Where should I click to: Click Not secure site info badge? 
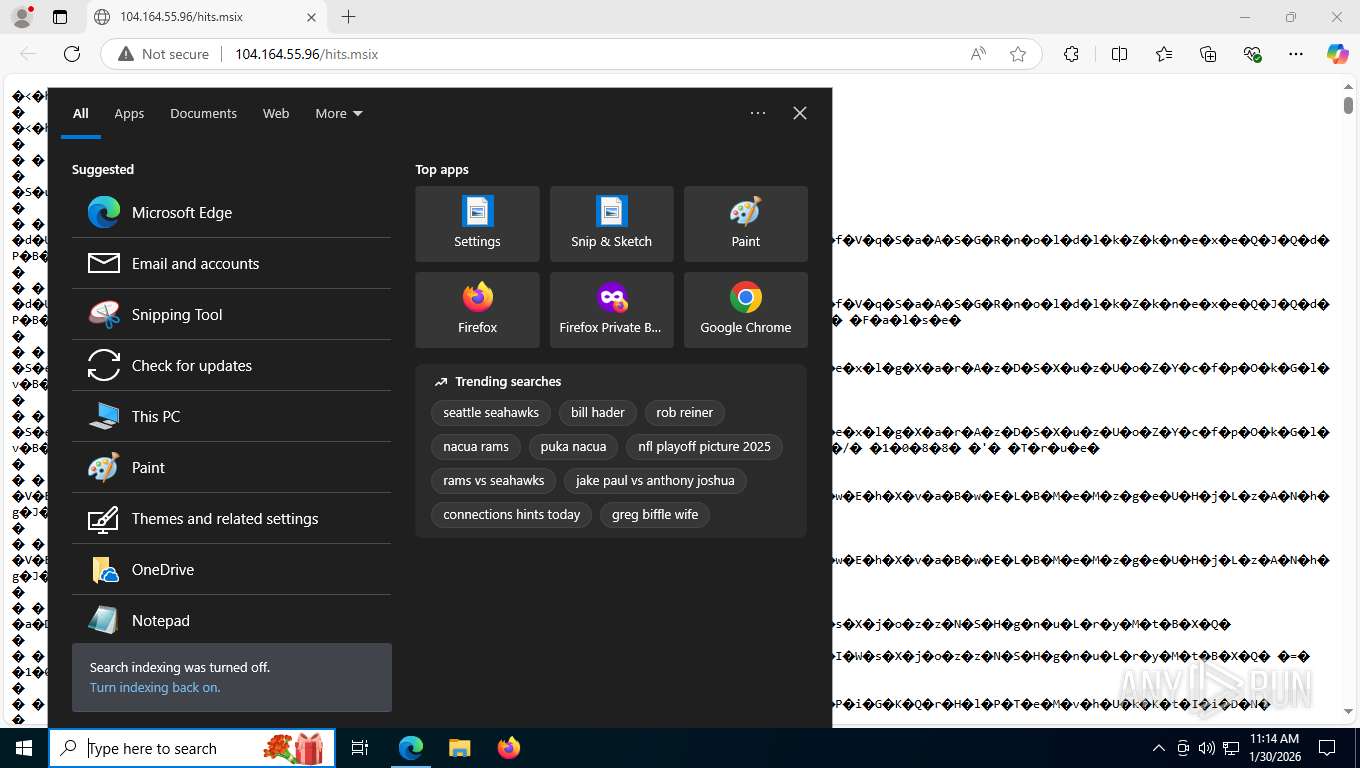point(164,54)
